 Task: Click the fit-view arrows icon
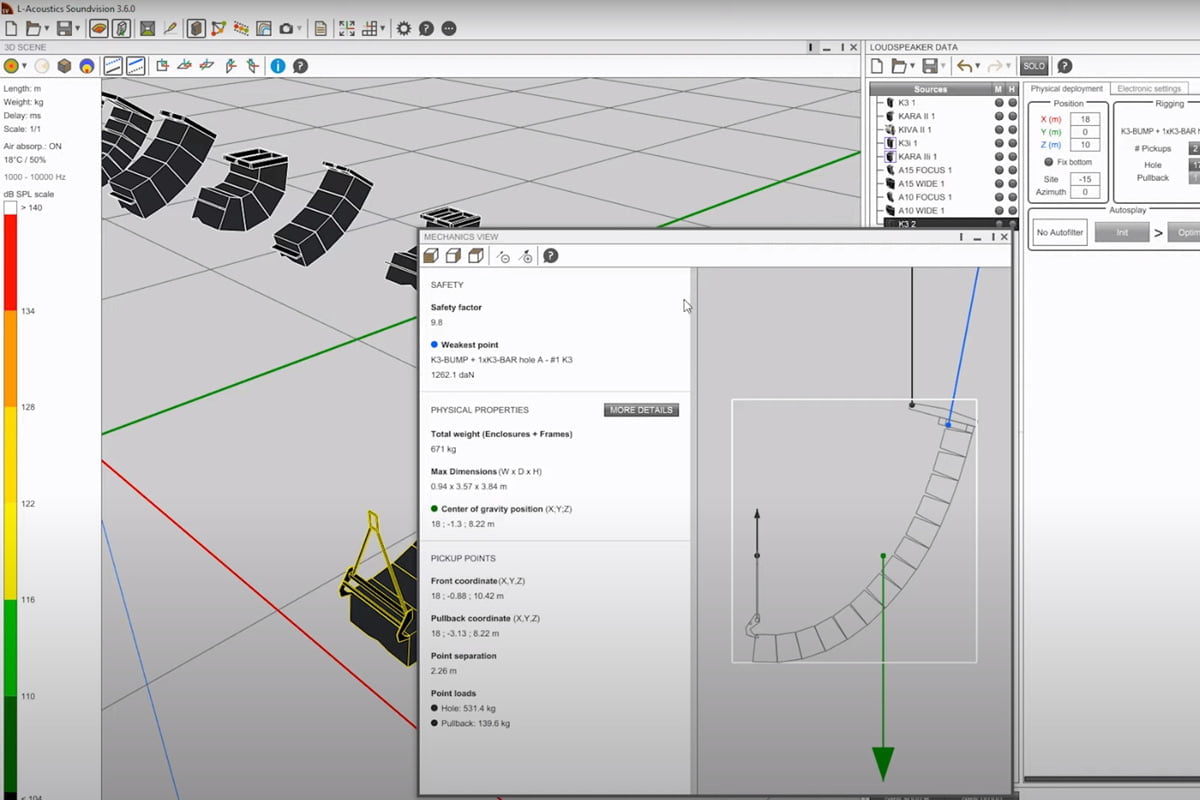tap(346, 28)
